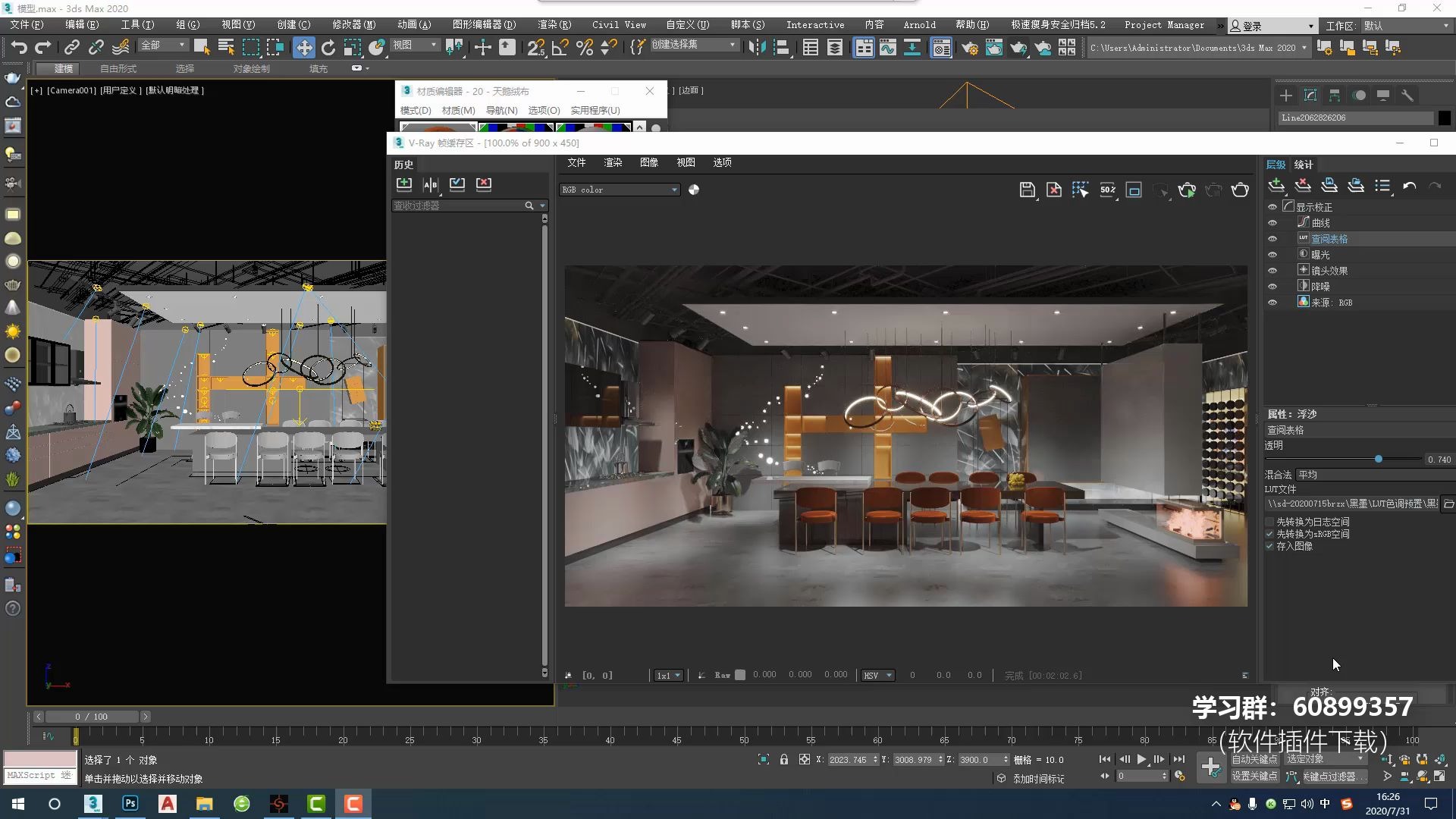Screen dimensions: 1456x819
Task: Enable the 先转换为日志空间 checkbox
Action: click(x=1269, y=522)
